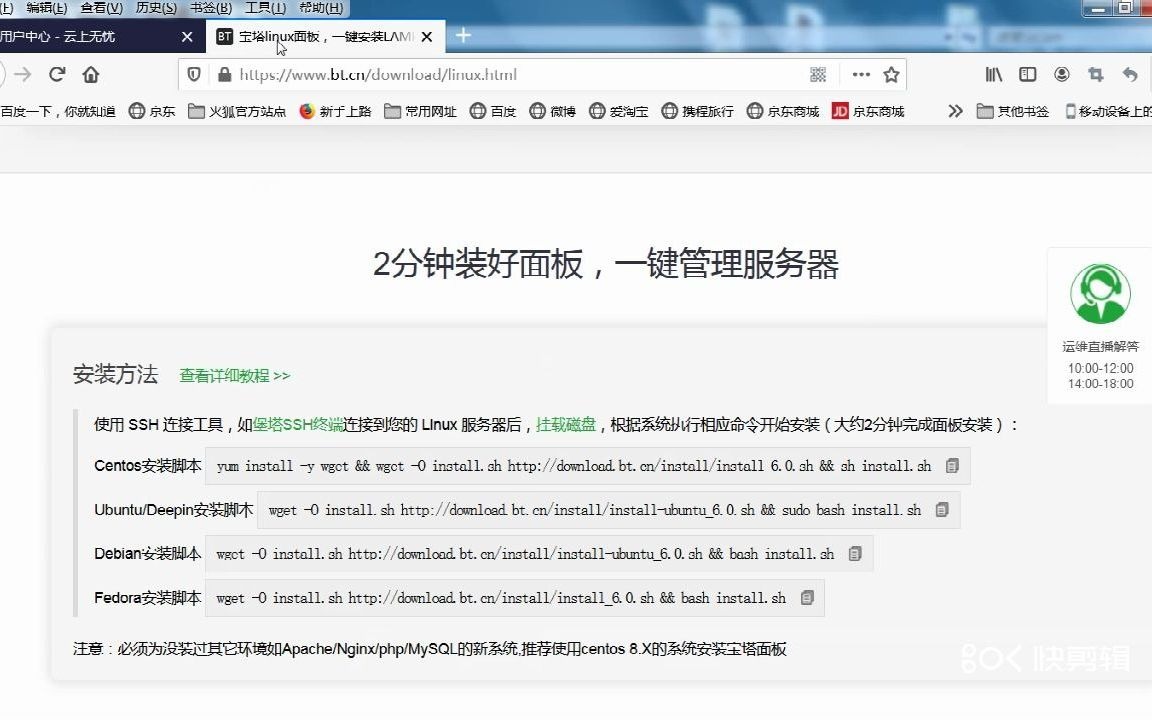Open the Firefox Library icon
Viewport: 1152px width, 720px height.
click(992, 74)
